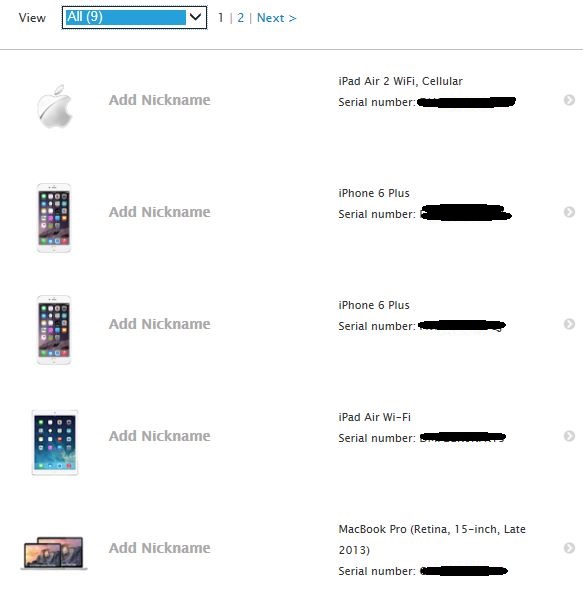This screenshot has width=583, height=610.
Task: Add Nickname for first iPhone 6 Plus
Action: 159,212
